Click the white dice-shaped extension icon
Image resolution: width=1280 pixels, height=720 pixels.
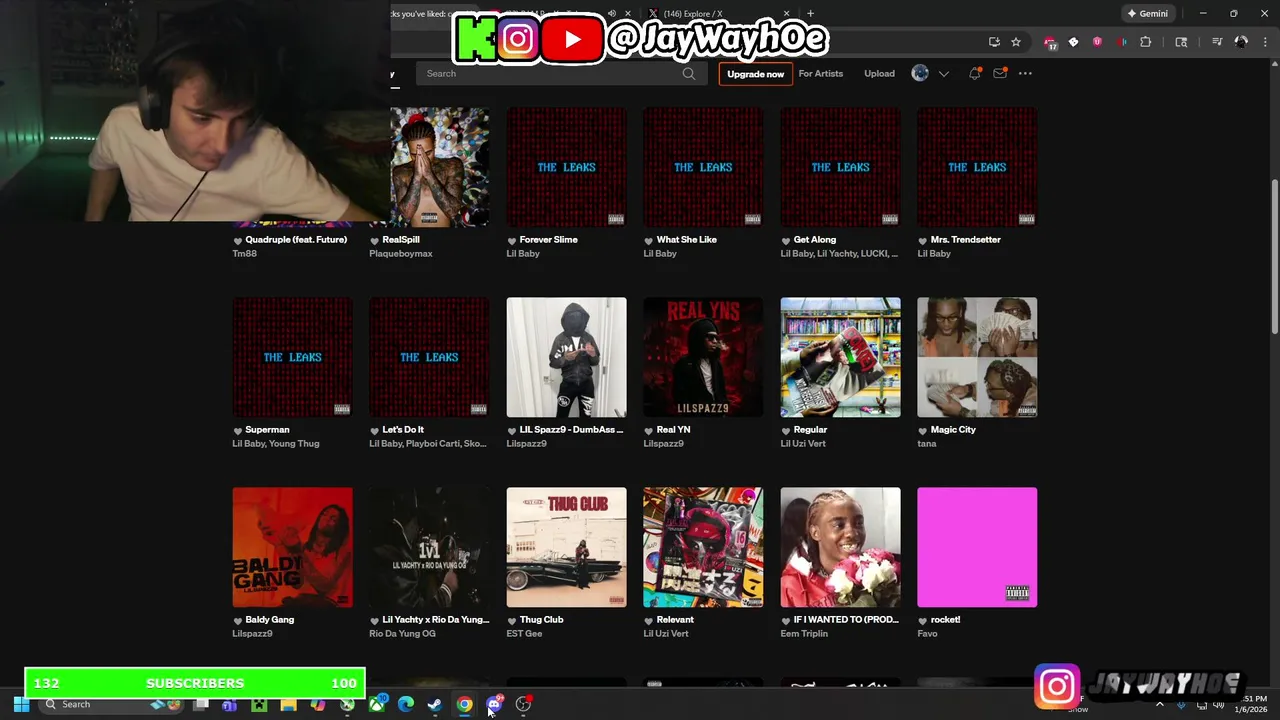(x=1073, y=42)
